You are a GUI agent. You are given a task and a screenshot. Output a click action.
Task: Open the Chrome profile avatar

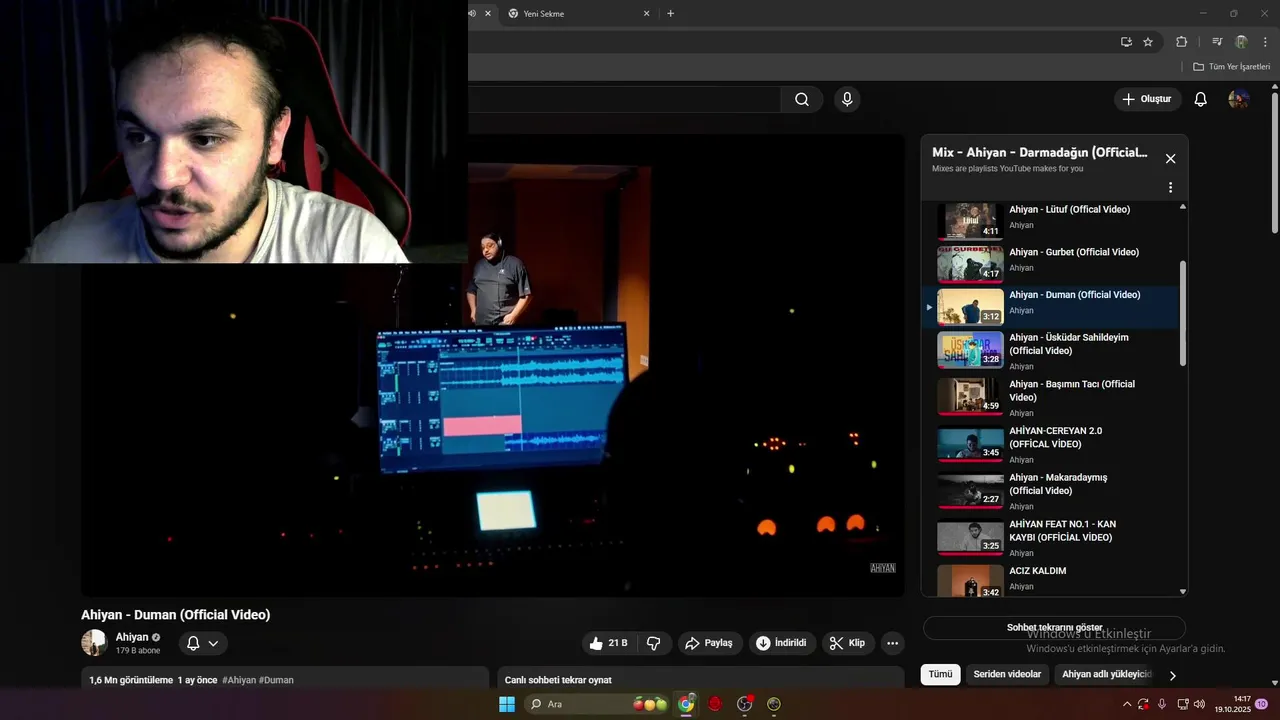click(x=1241, y=42)
